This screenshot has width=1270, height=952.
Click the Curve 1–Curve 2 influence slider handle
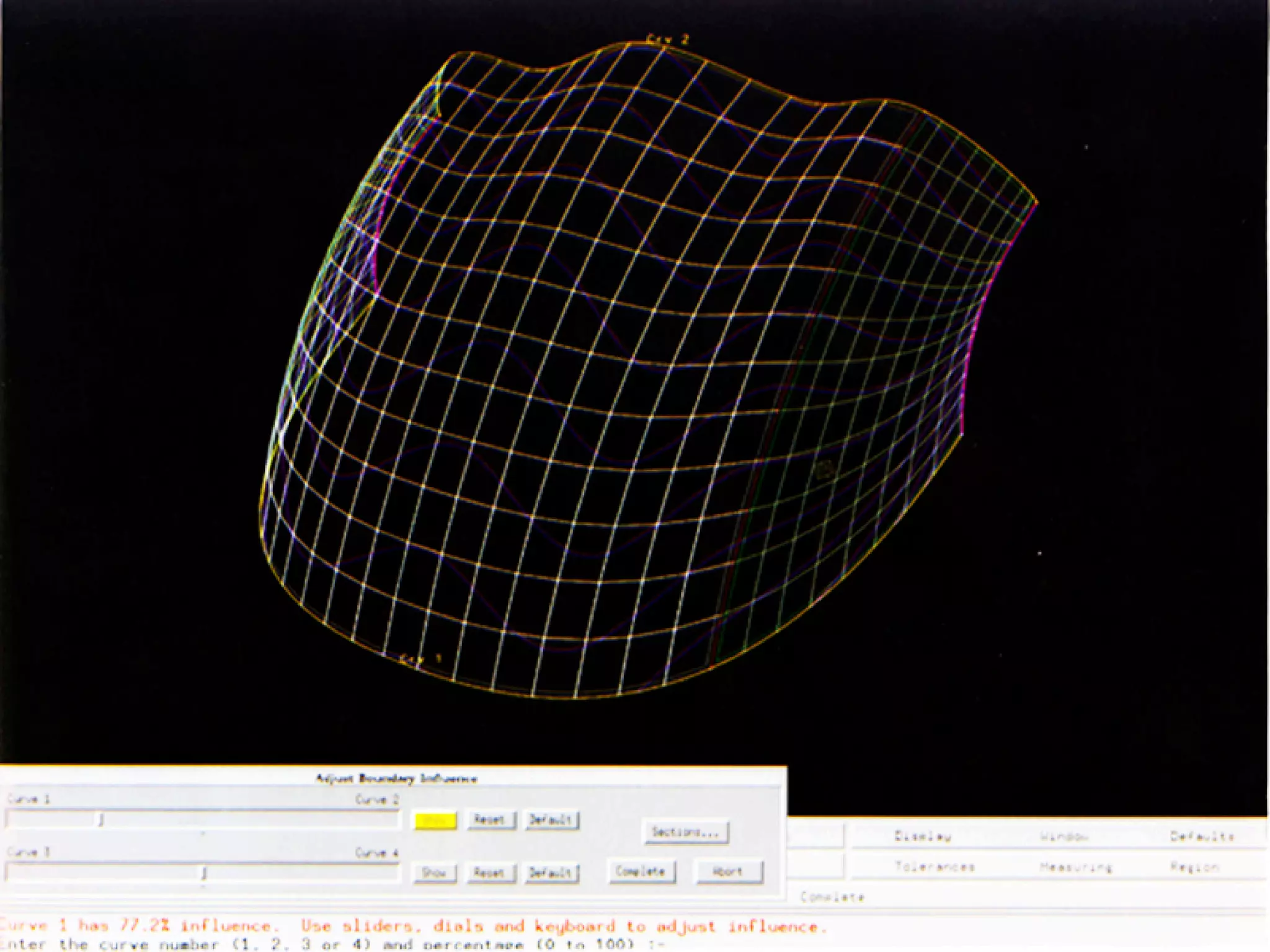coord(101,820)
